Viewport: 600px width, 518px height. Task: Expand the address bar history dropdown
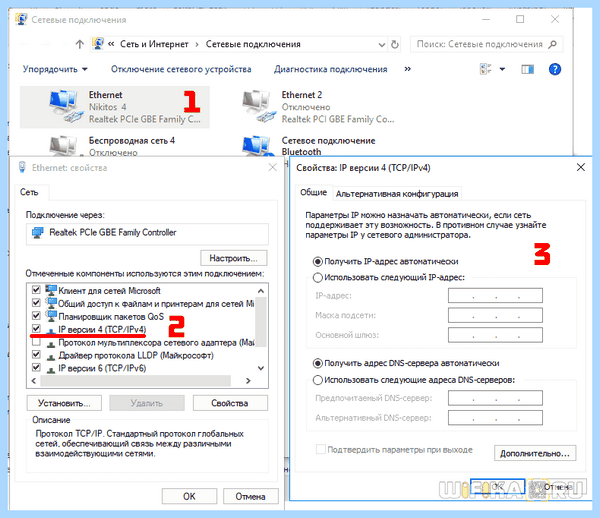382,44
